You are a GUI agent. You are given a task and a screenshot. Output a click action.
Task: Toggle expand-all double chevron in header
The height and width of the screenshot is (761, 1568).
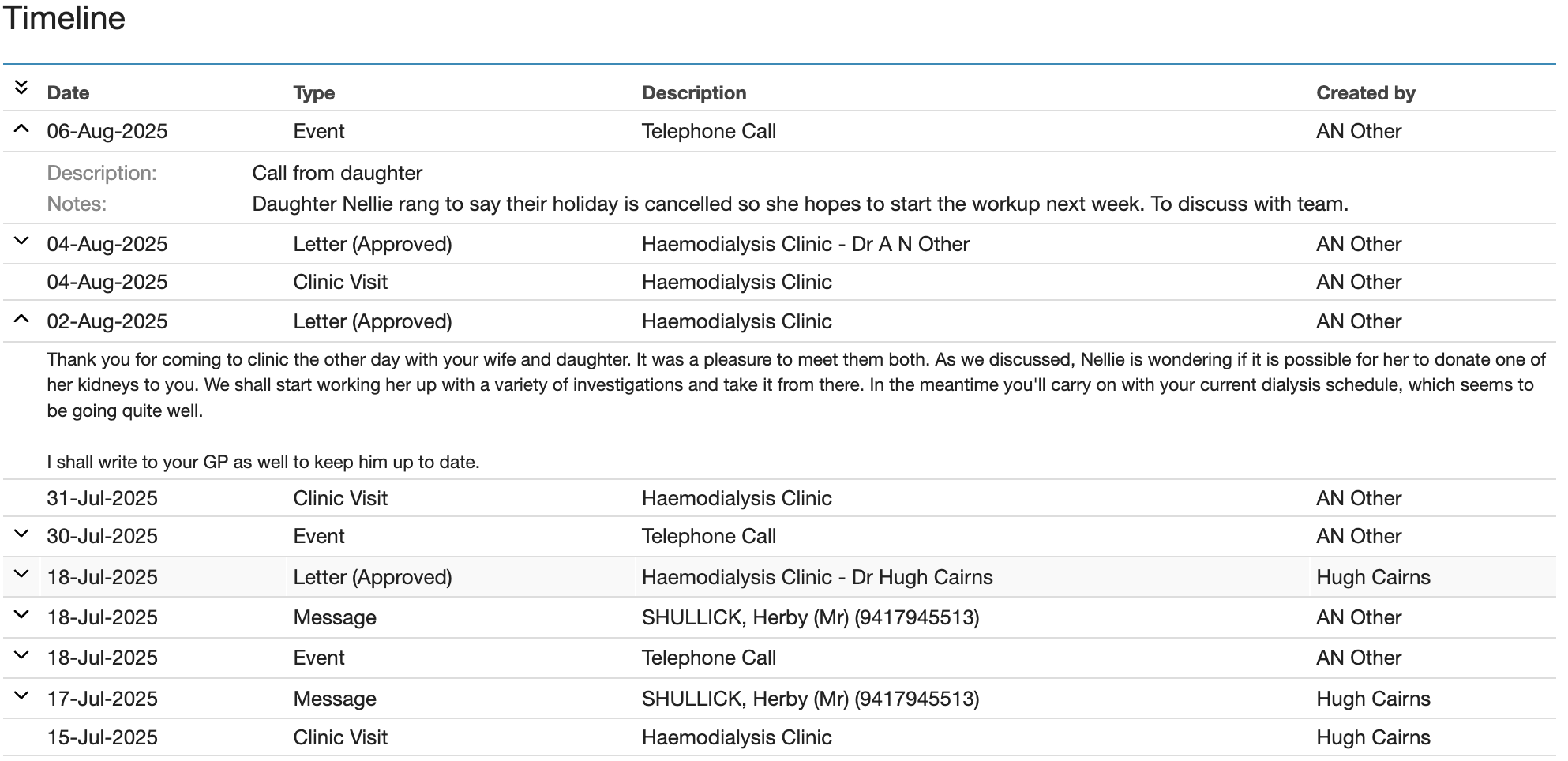(21, 88)
